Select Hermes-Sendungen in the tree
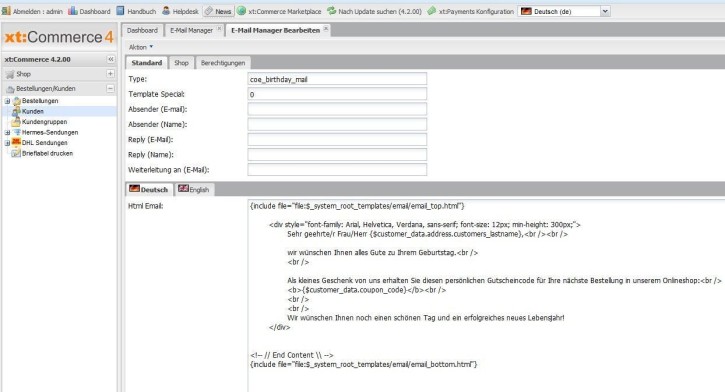 (x=50, y=132)
